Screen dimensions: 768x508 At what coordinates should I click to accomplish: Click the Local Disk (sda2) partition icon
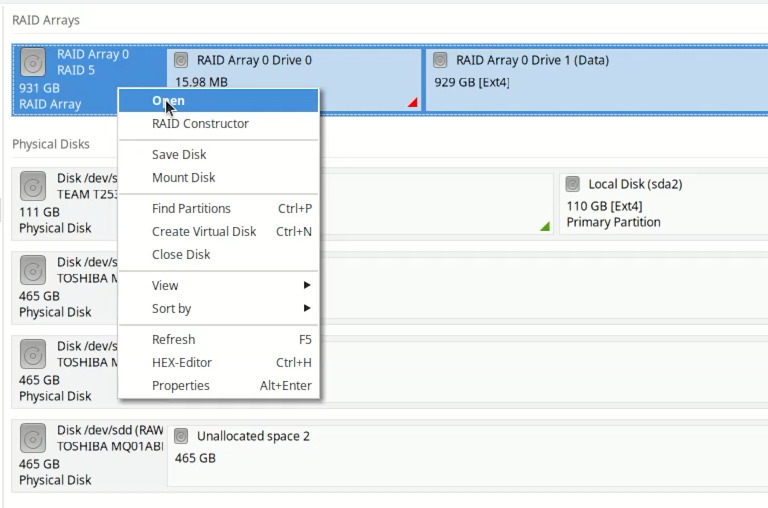pos(572,184)
